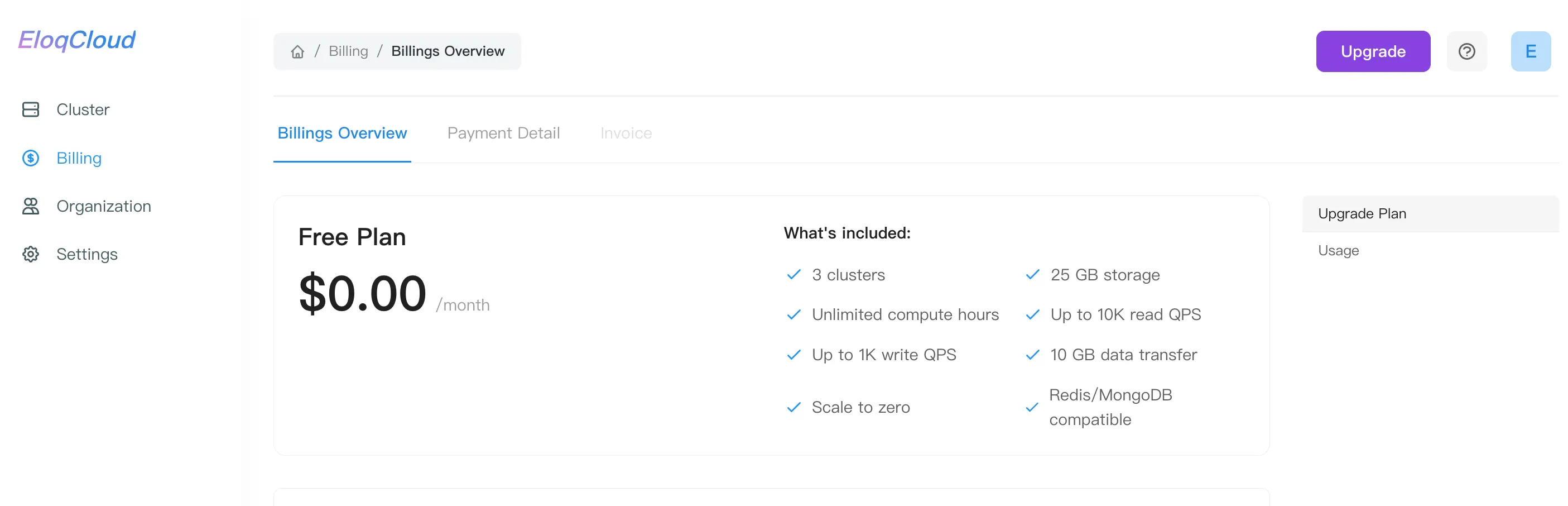The width and height of the screenshot is (1568, 506).
Task: Switch to the Payment Detail tab
Action: pyautogui.click(x=503, y=133)
